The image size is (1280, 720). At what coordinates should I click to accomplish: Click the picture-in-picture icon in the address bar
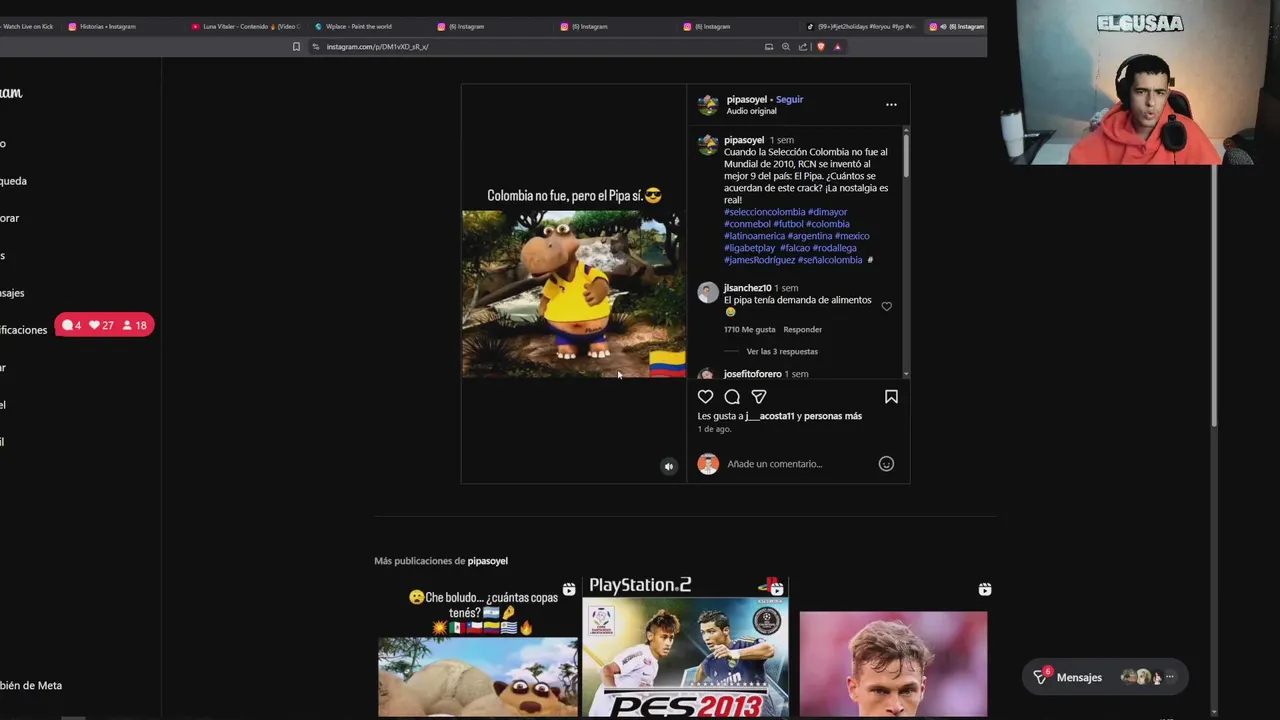tap(769, 47)
